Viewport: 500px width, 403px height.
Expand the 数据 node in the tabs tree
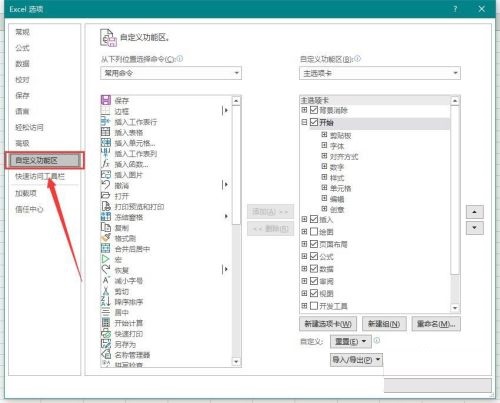[304, 268]
